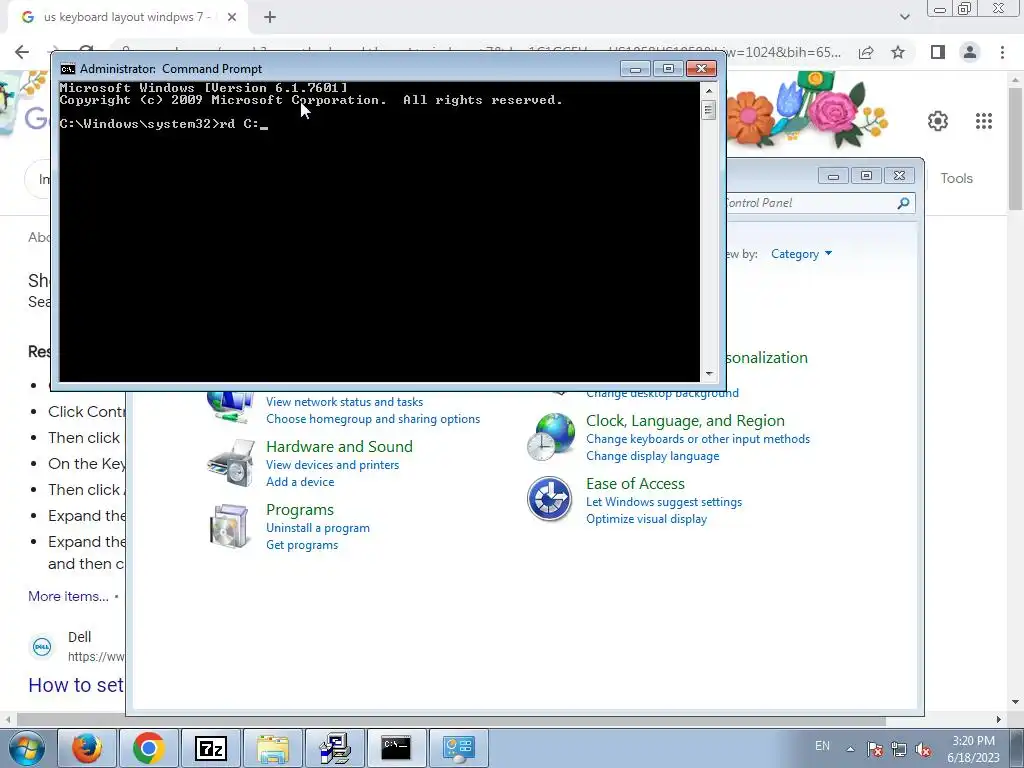Open Programs category heading
This screenshot has height=768, width=1024.
tap(300, 510)
